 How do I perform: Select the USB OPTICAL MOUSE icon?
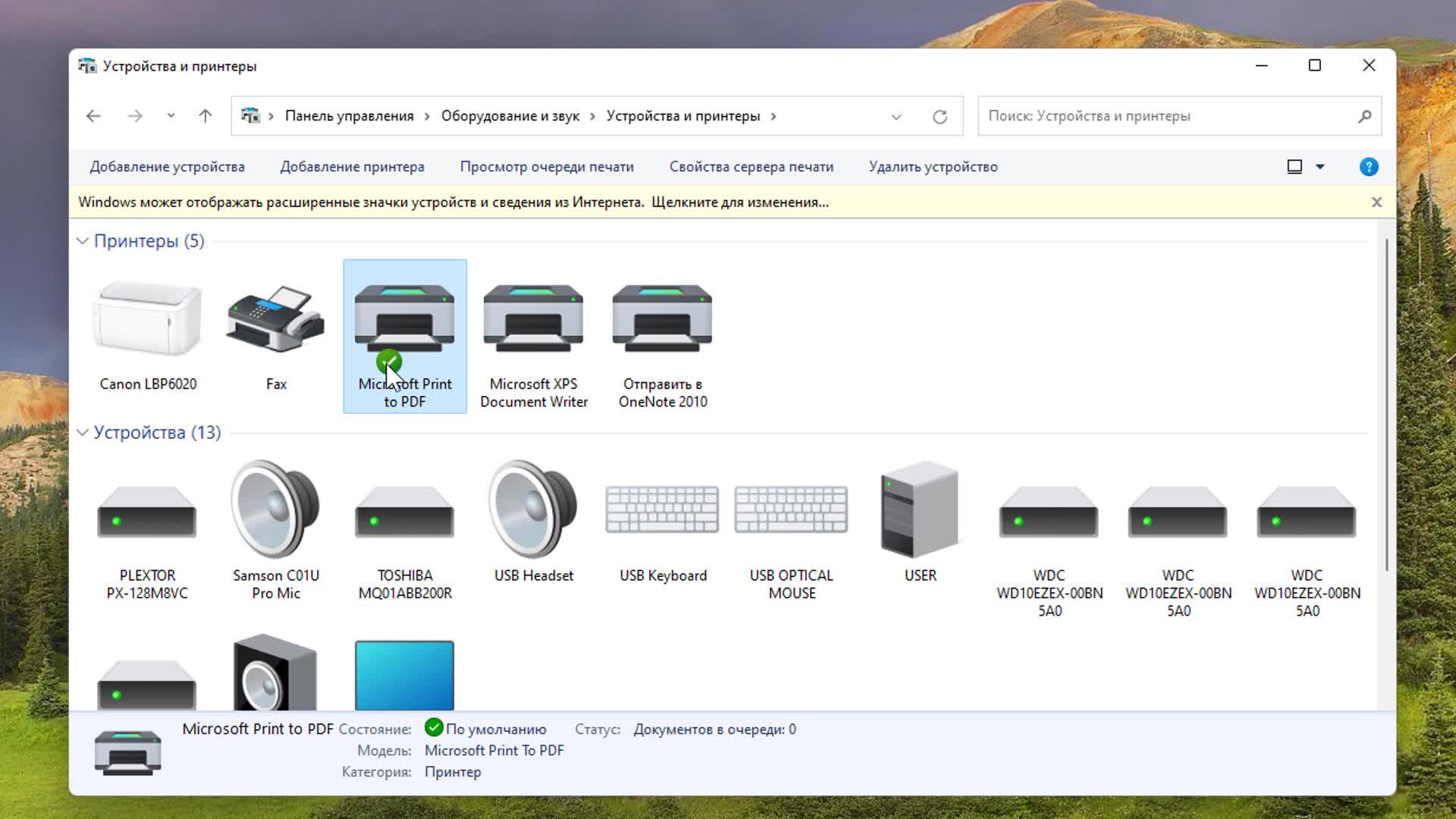pos(791,510)
